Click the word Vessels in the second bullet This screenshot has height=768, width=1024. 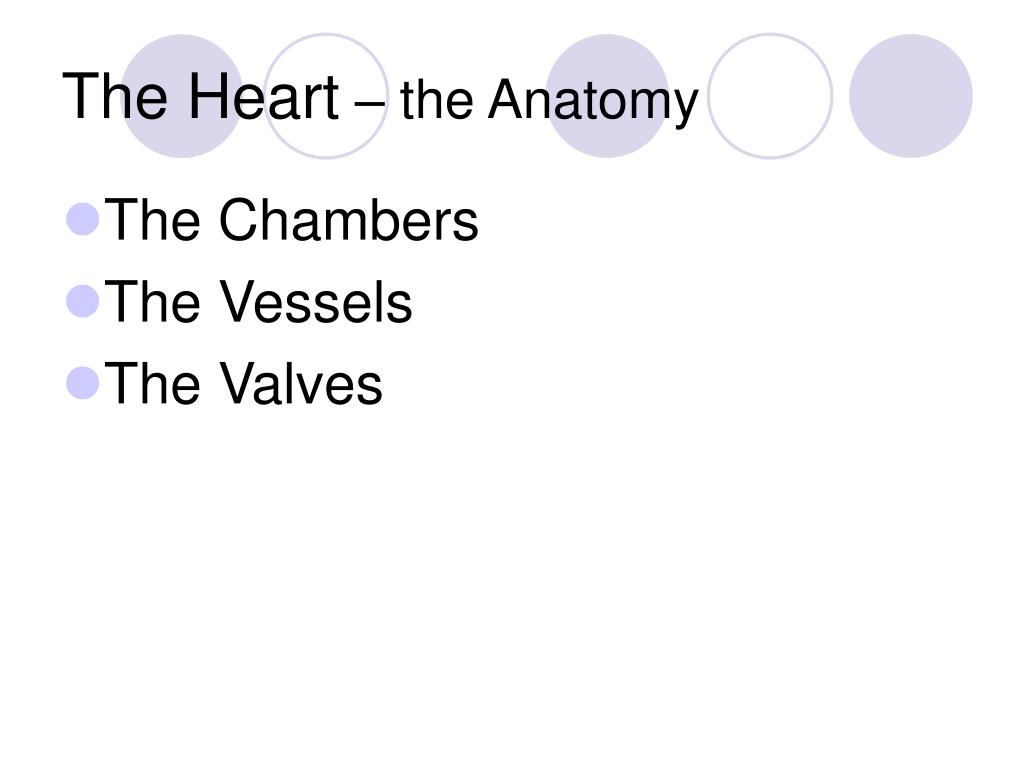pos(315,301)
